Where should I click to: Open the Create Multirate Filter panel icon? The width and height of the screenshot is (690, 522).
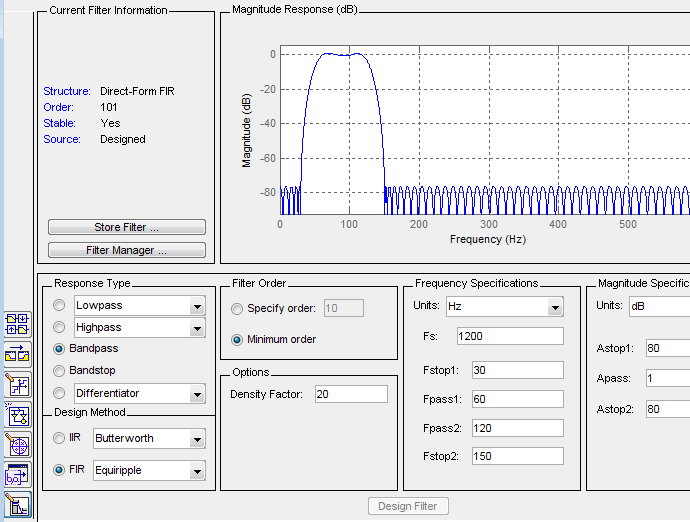[x=18, y=324]
